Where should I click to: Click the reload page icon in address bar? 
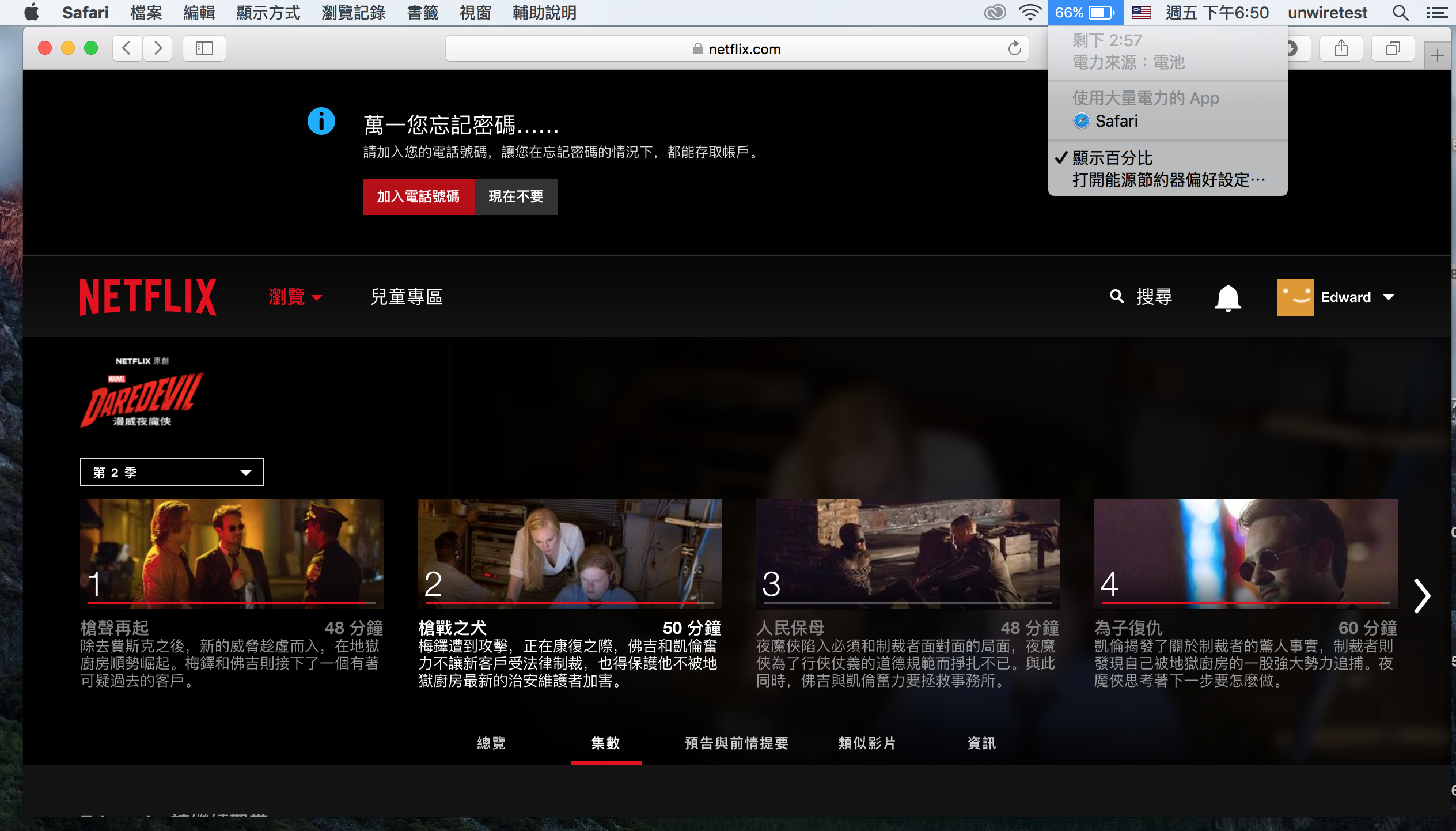point(1014,49)
